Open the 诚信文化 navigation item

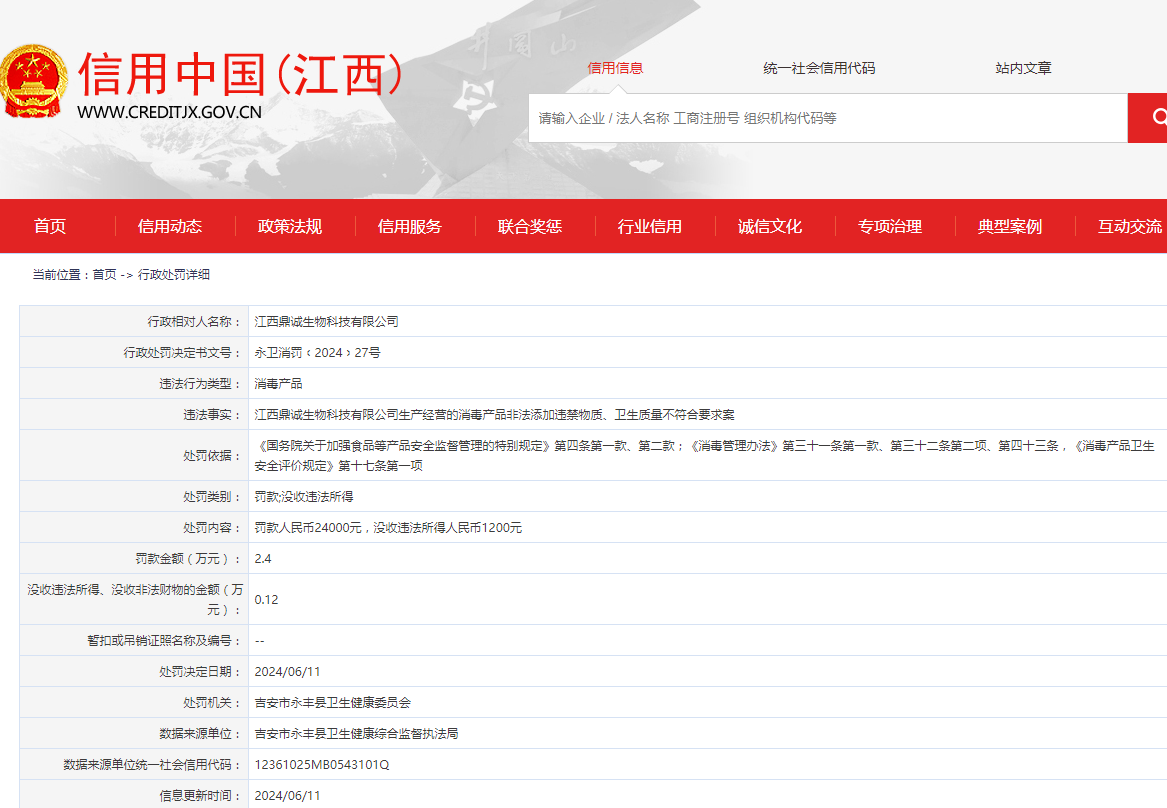pos(770,226)
